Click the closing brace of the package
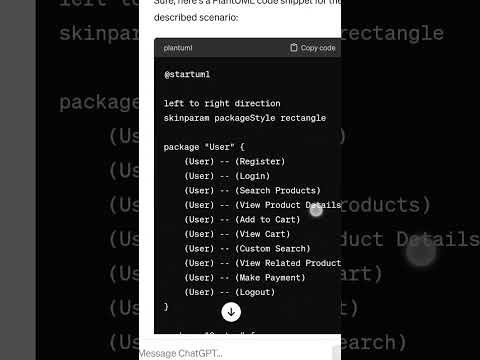The width and height of the screenshot is (480, 360). tap(166, 307)
